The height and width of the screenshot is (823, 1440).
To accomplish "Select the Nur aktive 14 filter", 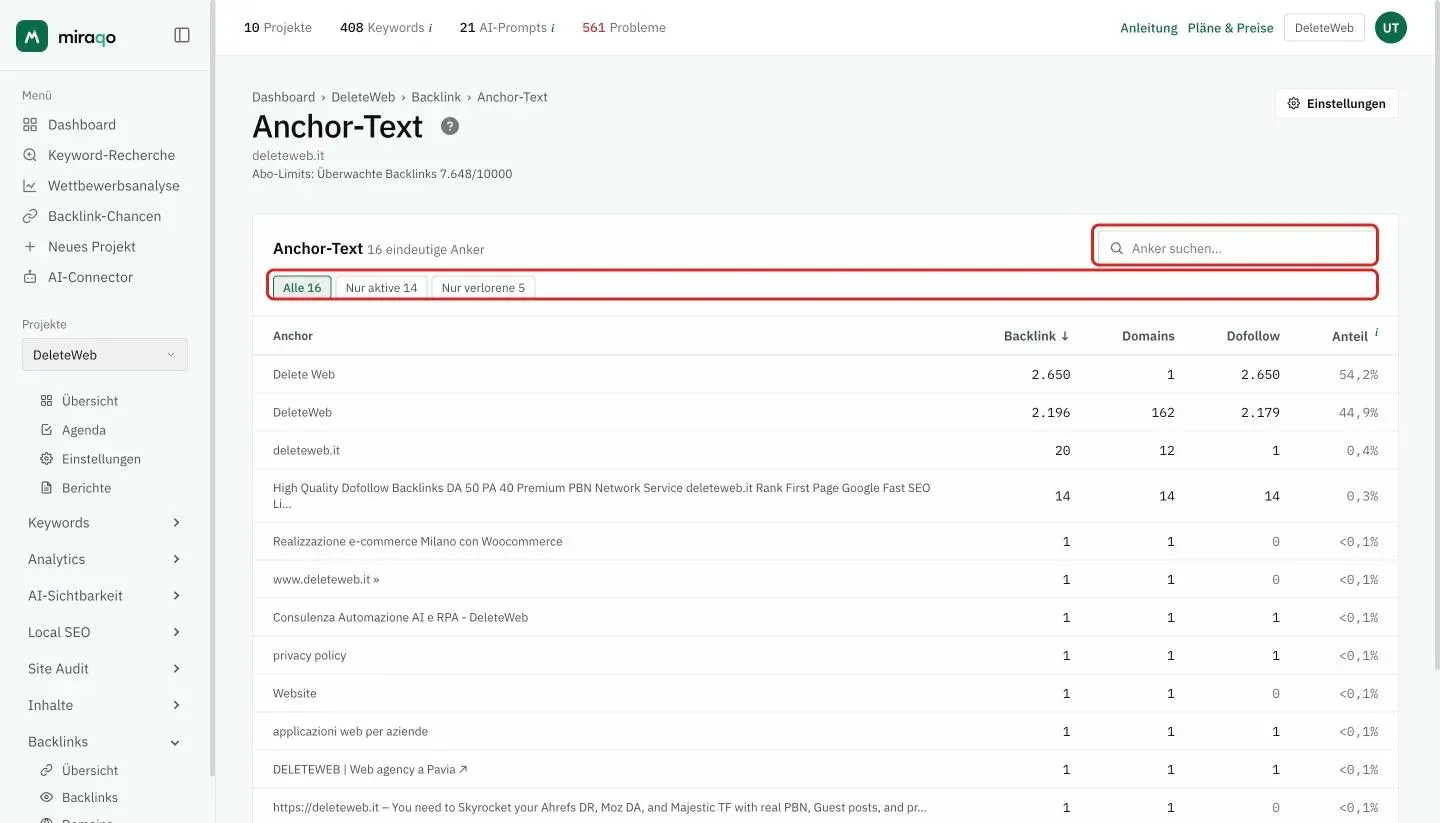I will point(381,288).
